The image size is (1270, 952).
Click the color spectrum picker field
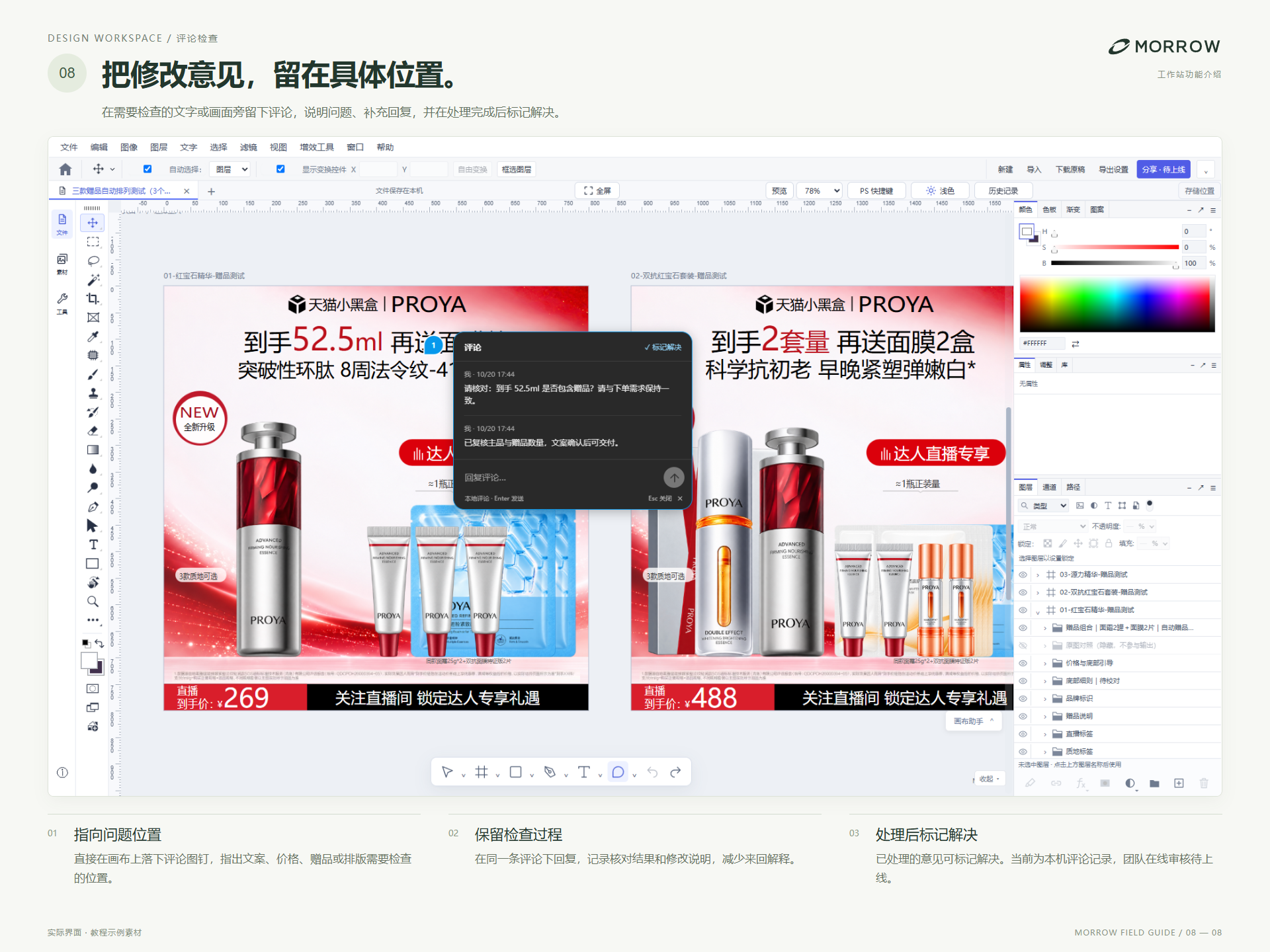pyautogui.click(x=1117, y=305)
